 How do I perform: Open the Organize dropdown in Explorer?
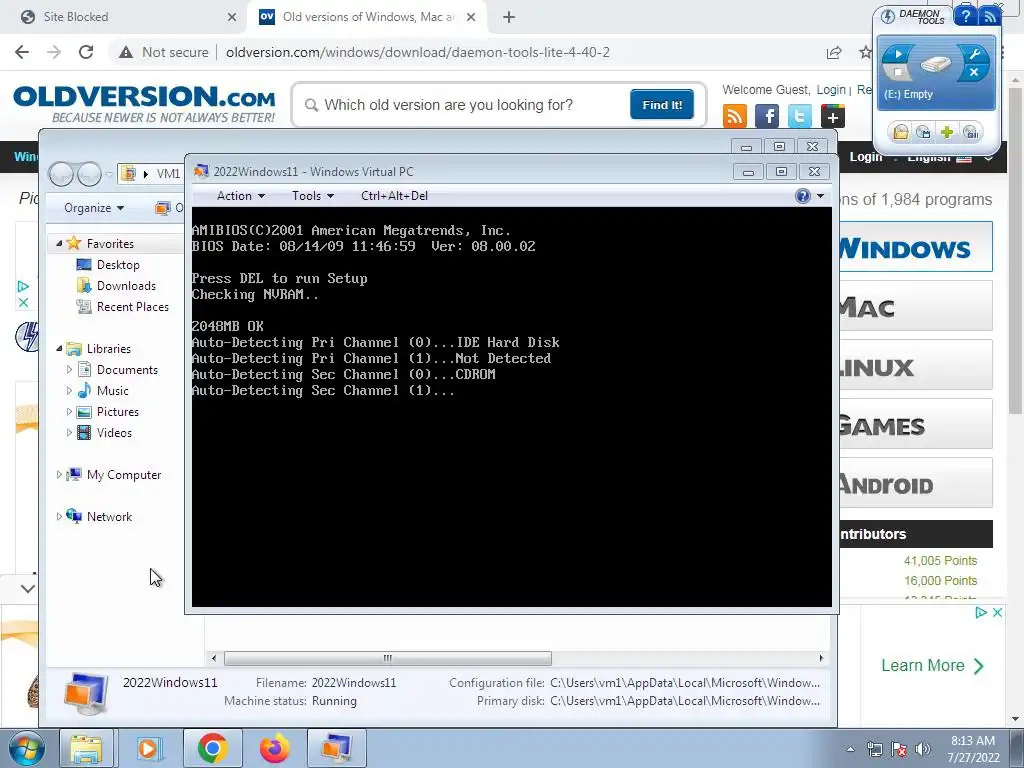click(x=94, y=208)
